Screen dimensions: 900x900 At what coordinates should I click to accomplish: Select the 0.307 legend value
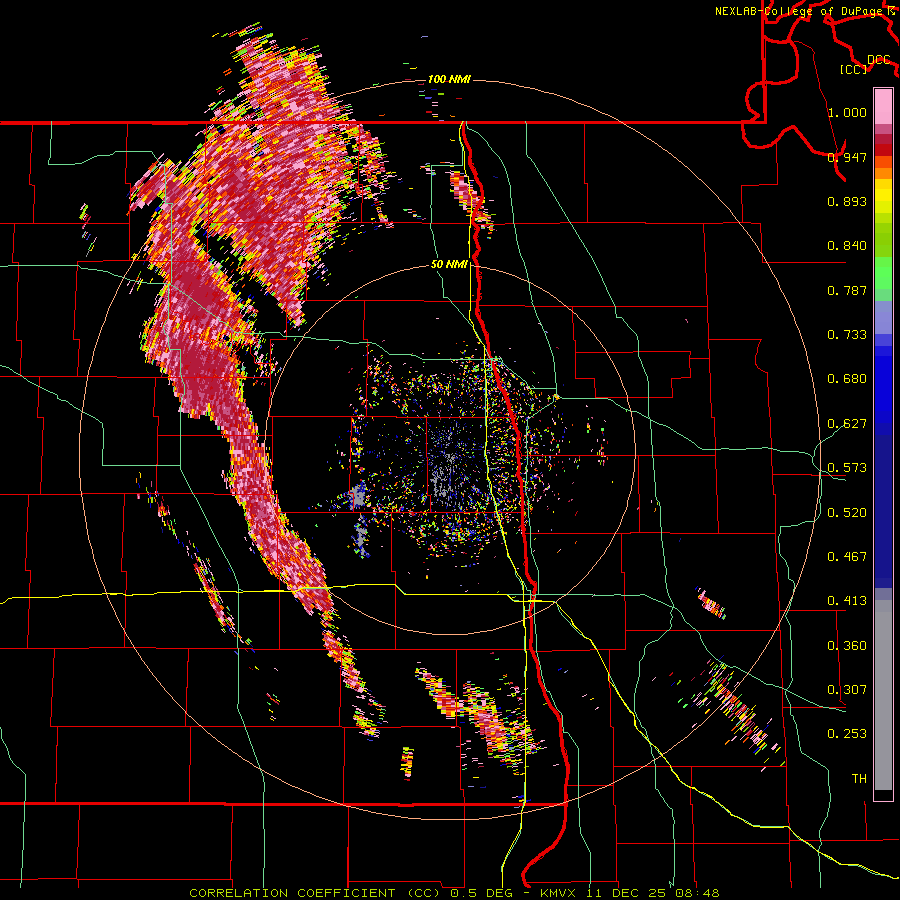[847, 690]
